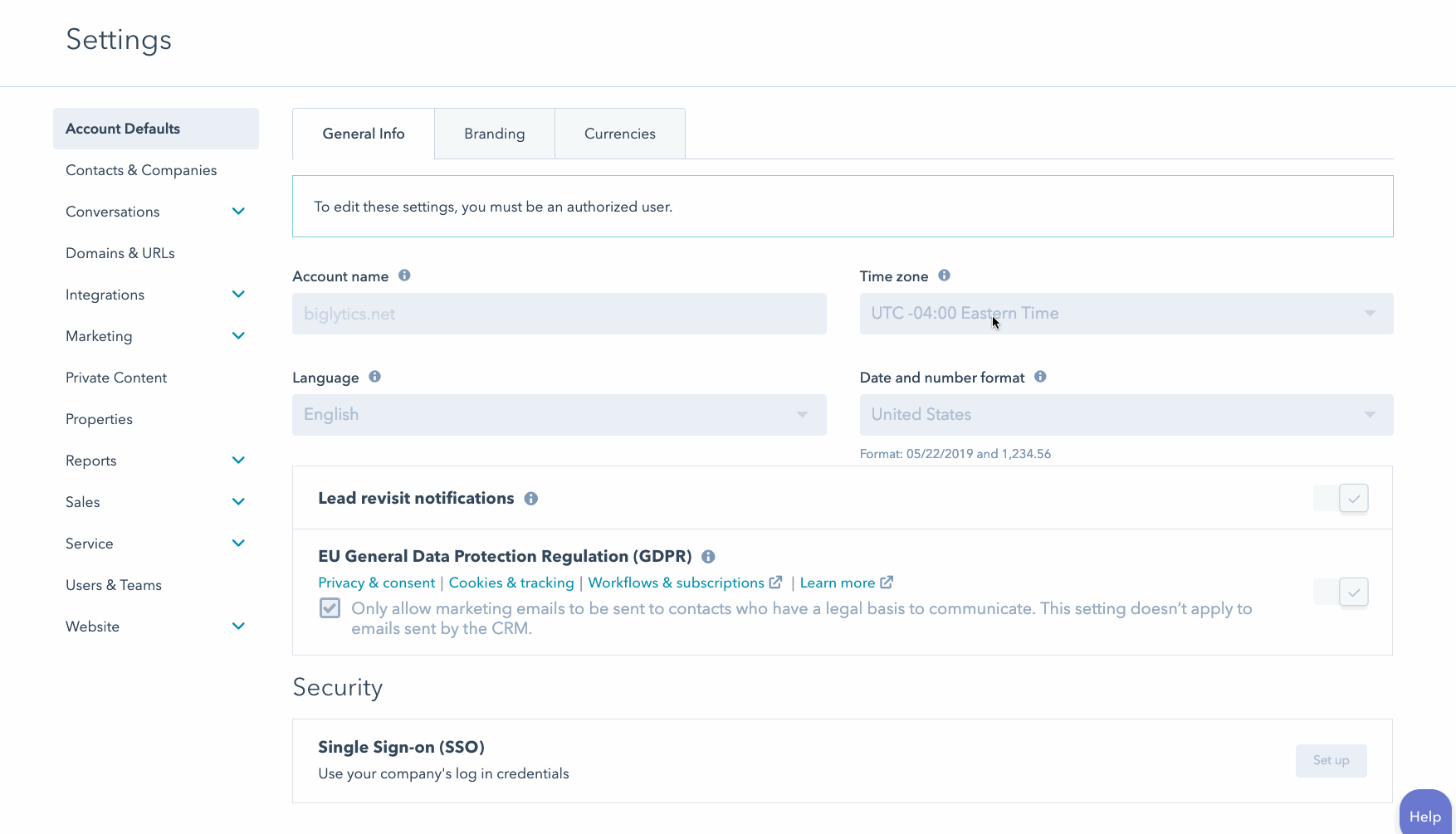This screenshot has height=834, width=1456.
Task: Uncheck the marketing emails legal basis checkbox
Action: pyautogui.click(x=330, y=608)
